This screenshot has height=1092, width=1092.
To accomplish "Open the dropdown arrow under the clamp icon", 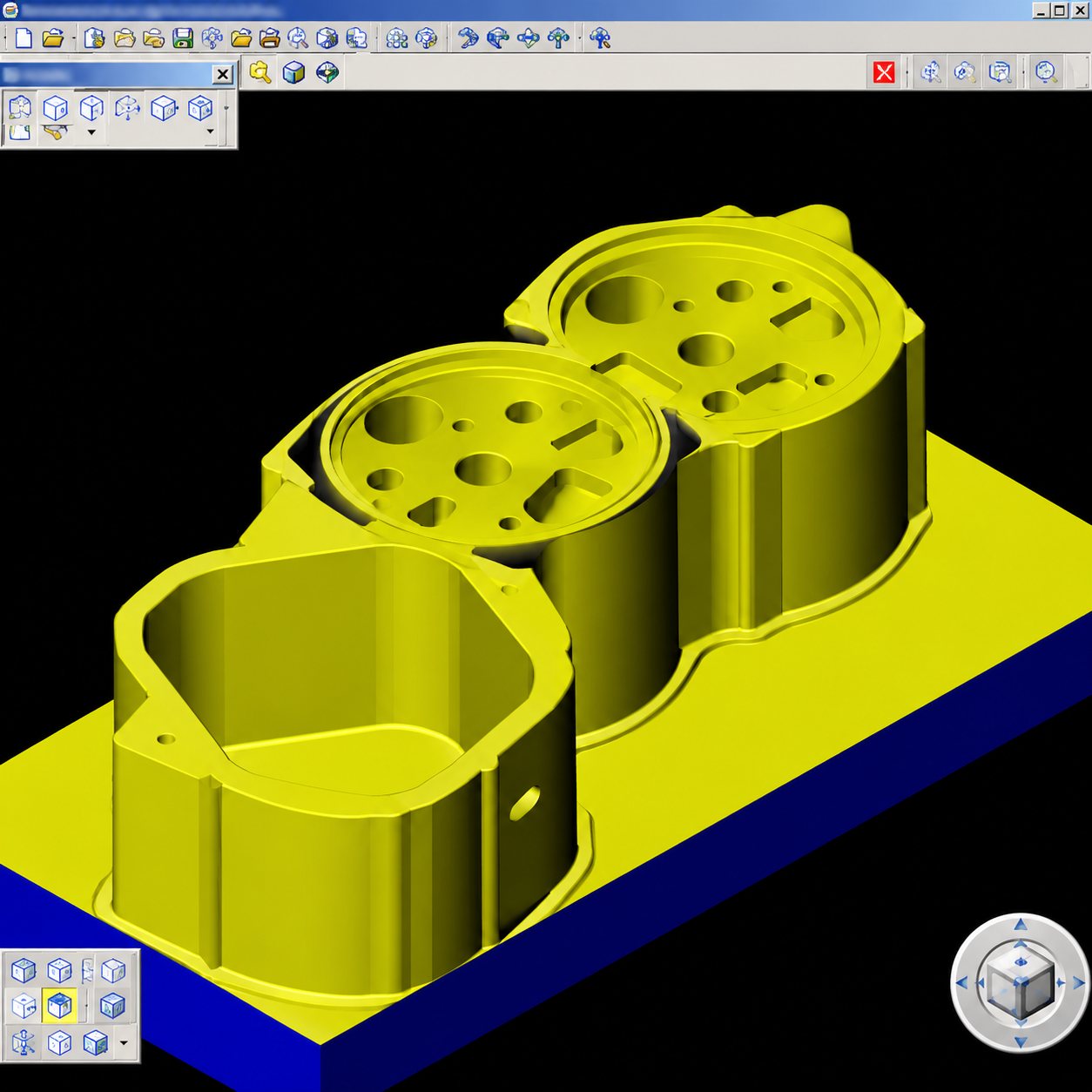I will tap(91, 132).
